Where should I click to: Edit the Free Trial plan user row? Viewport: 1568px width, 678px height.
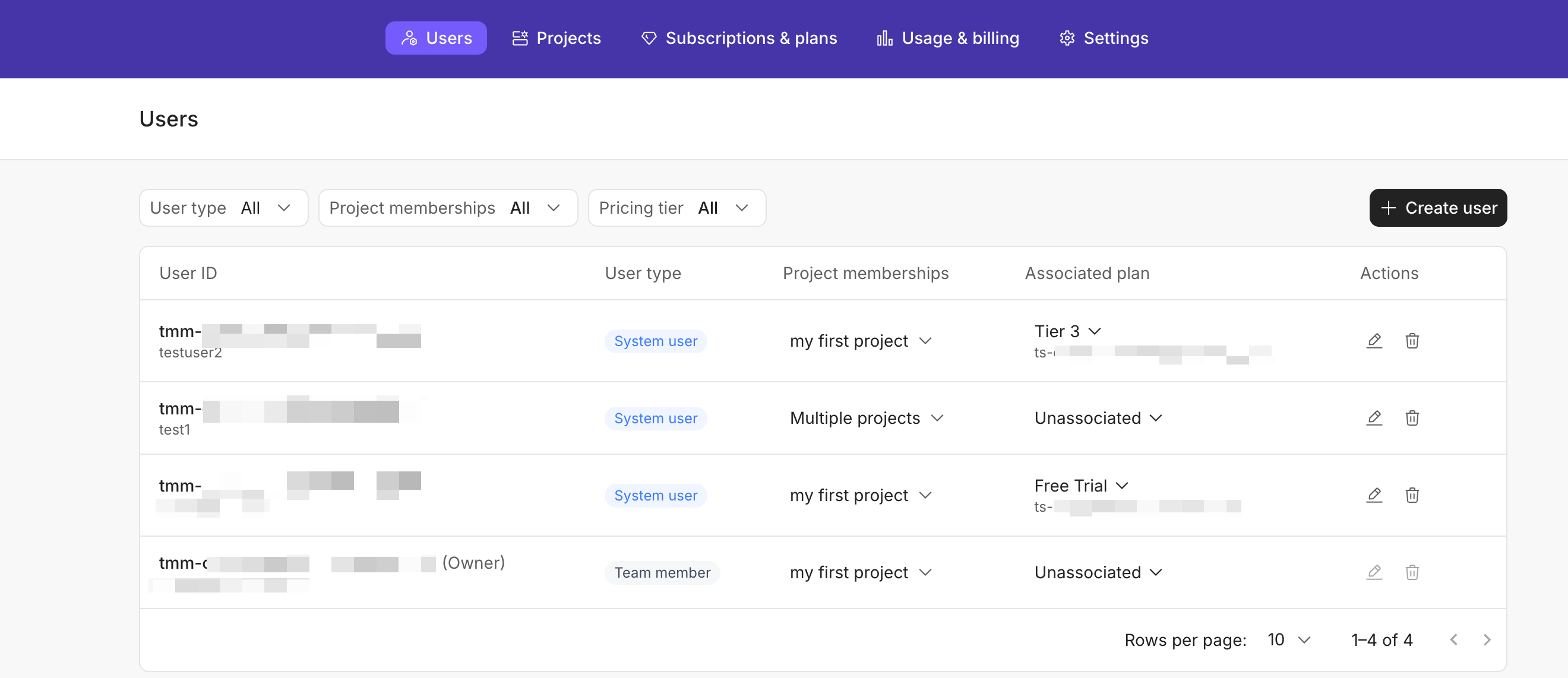tap(1374, 495)
